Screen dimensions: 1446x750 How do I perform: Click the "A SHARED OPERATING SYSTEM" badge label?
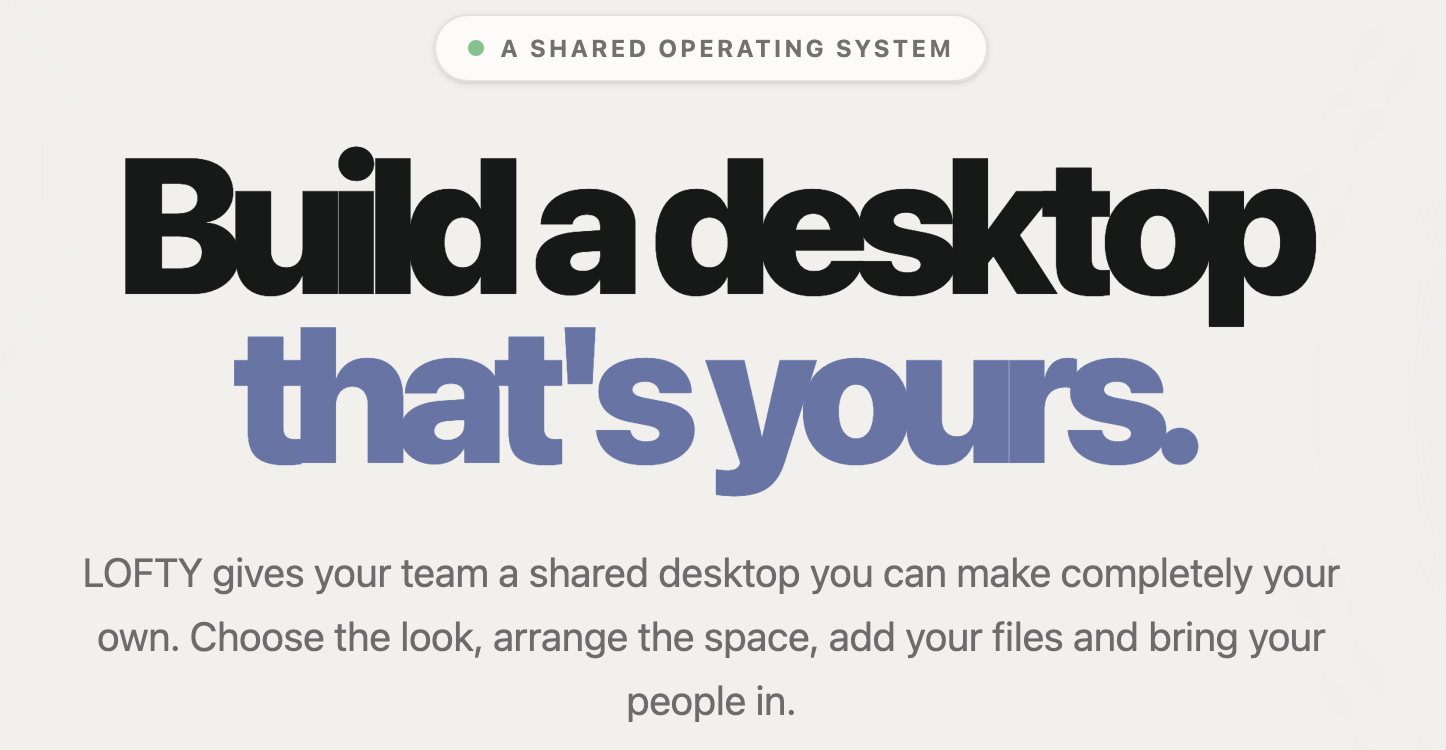(x=726, y=48)
